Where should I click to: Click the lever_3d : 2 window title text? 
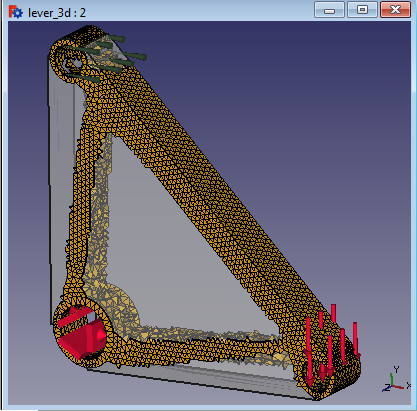pos(57,13)
